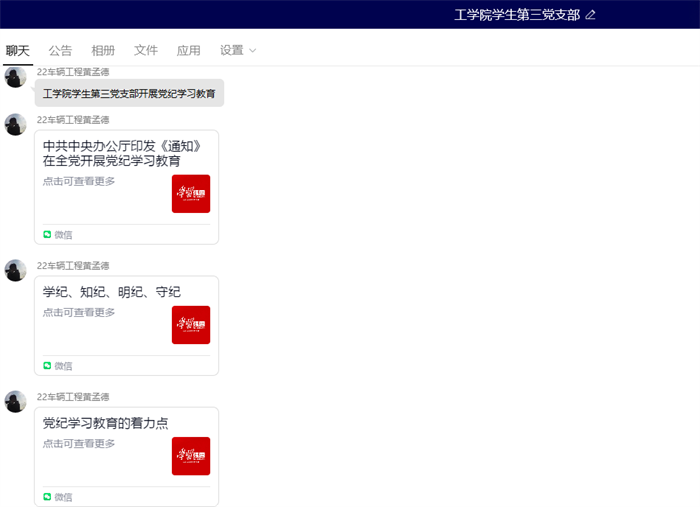The image size is (700, 507).
Task: Click the 工学院学生第三党支部开展党纪学习教育 message bubble
Action: 129,93
